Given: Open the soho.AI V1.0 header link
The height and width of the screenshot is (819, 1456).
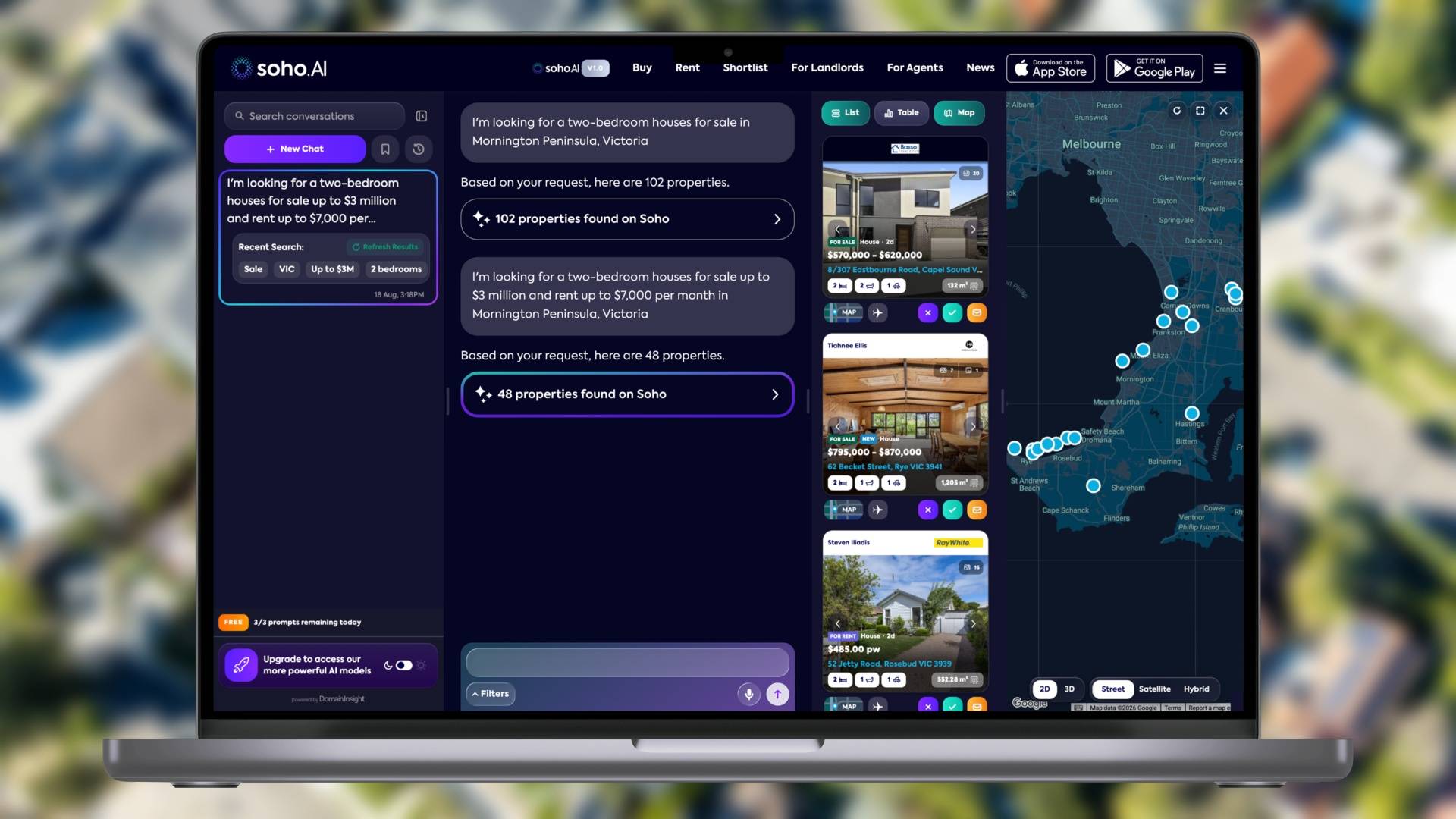Looking at the screenshot, I should [x=570, y=68].
